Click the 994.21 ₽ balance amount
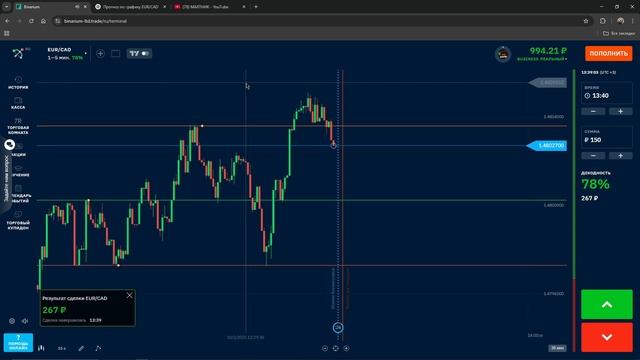Viewport: 640px width, 360px height. pyautogui.click(x=548, y=51)
